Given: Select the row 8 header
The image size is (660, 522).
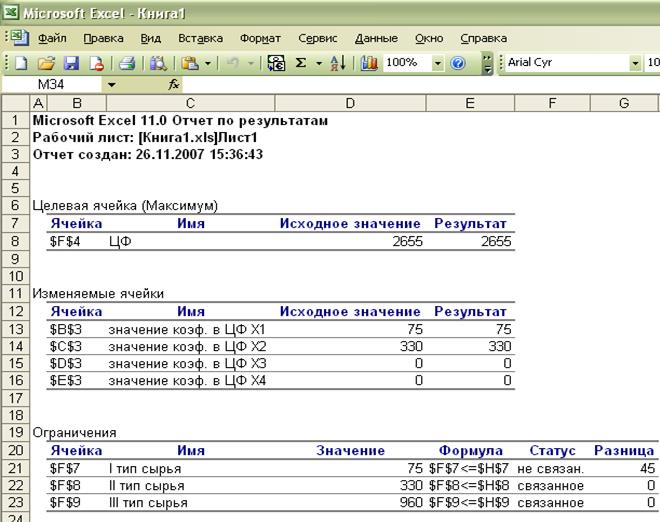Looking at the screenshot, I should pos(15,241).
